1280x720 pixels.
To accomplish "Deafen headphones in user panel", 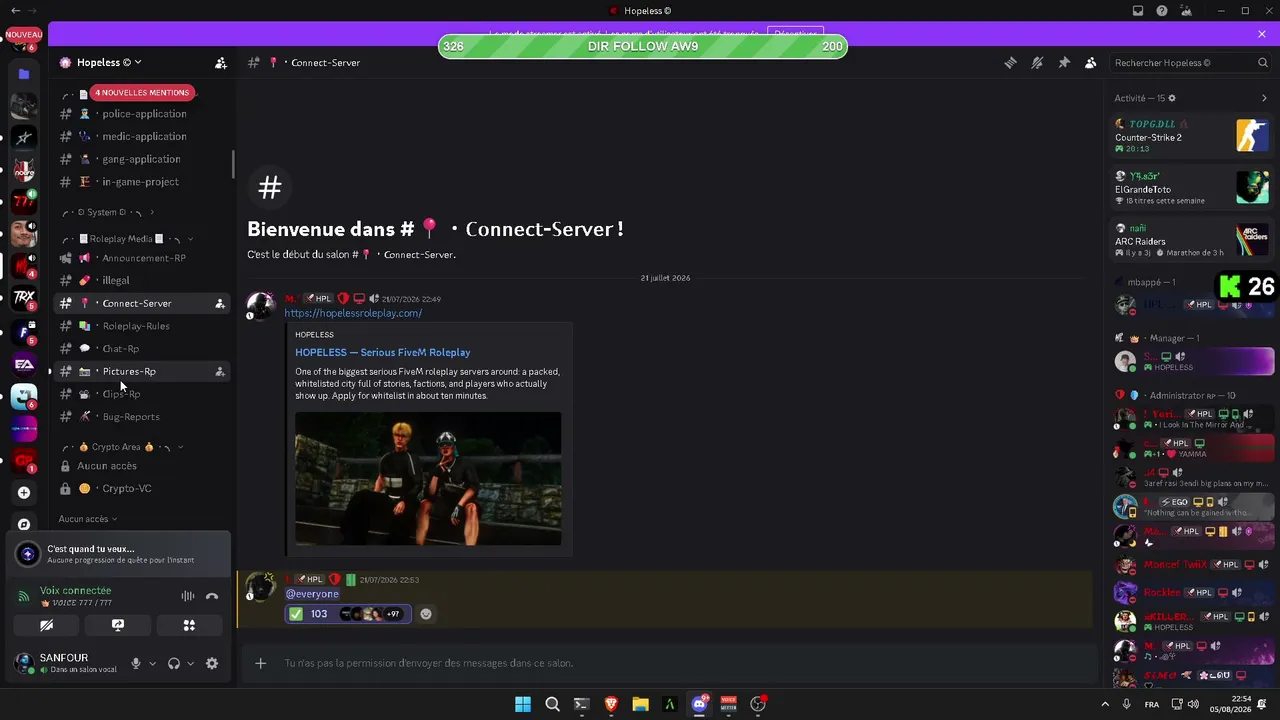I will click(x=174, y=663).
